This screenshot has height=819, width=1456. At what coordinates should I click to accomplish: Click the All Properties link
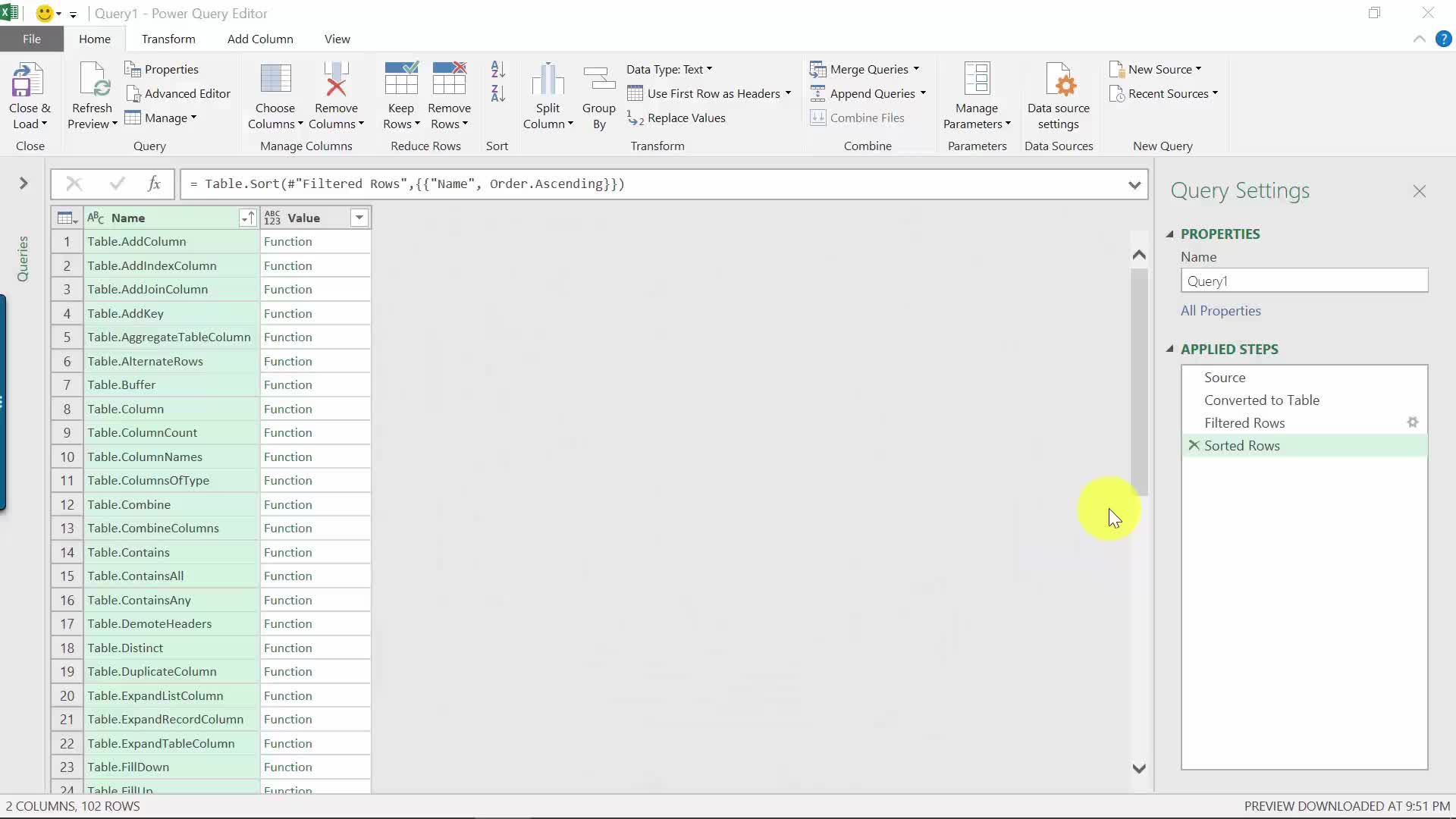click(1220, 311)
